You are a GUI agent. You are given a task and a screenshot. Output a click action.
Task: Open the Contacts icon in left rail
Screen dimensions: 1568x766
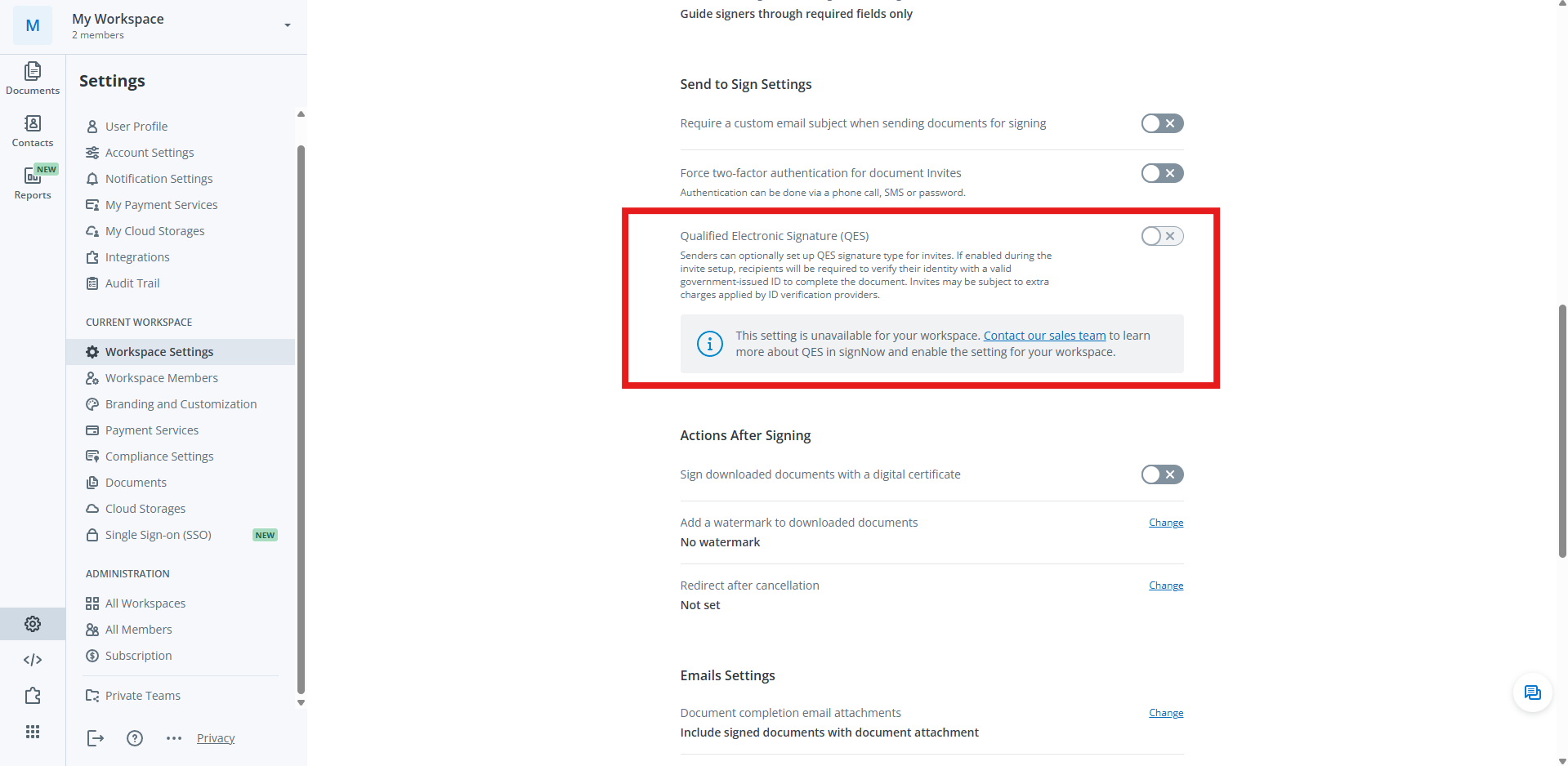click(33, 131)
